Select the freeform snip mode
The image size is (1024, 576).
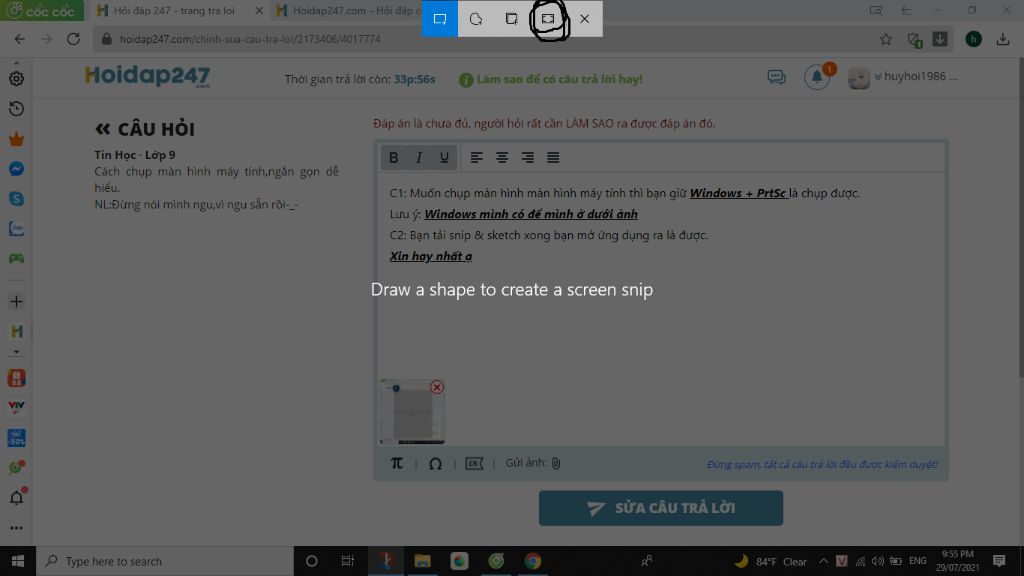tap(475, 18)
